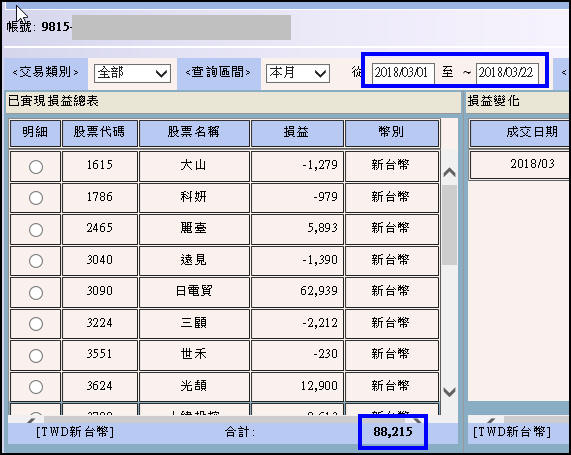This screenshot has height=455, width=571.
Task: Click profit value -979
Action: click(x=325, y=198)
